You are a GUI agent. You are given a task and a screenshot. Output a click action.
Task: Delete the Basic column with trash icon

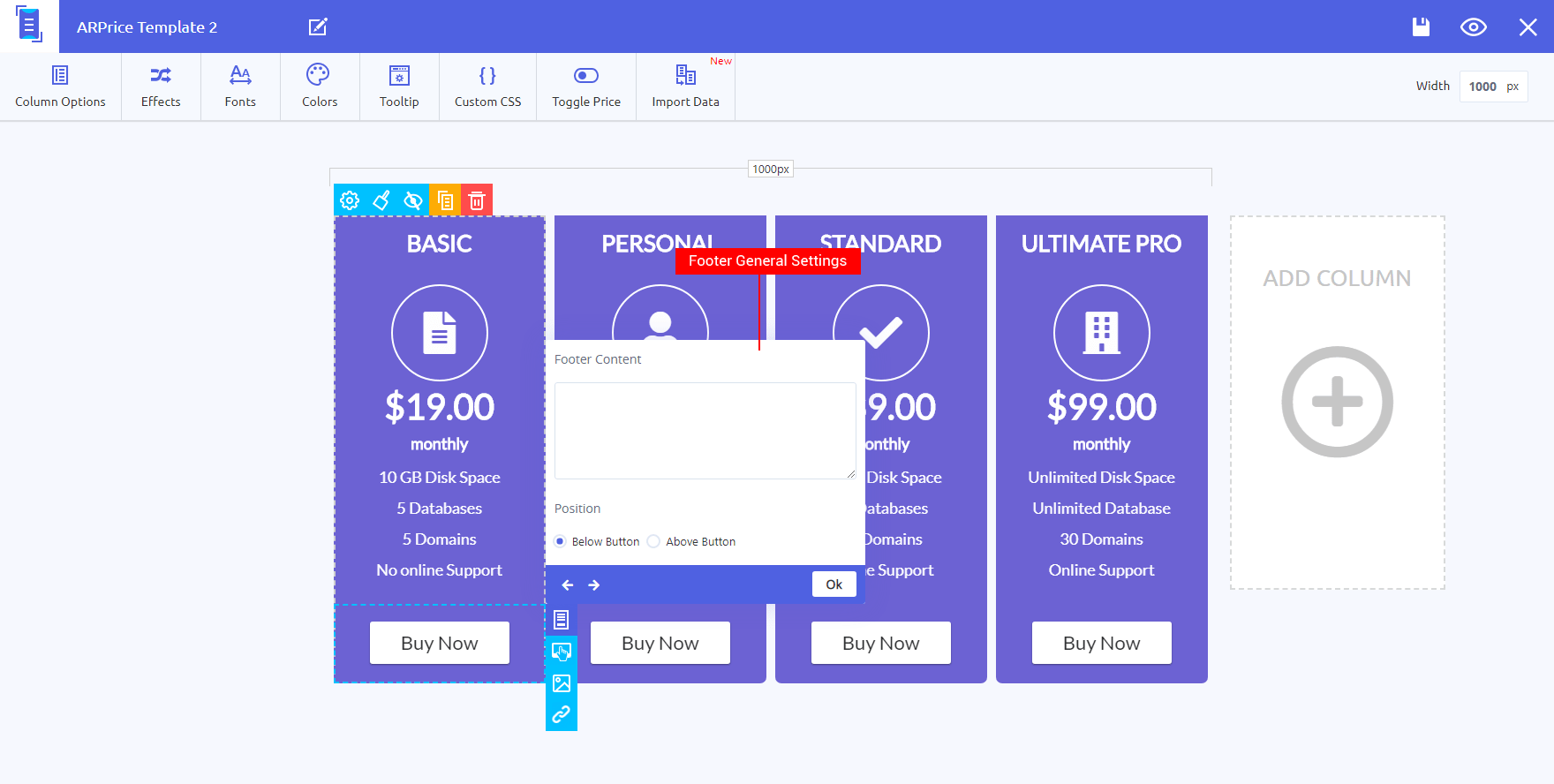pyautogui.click(x=477, y=200)
